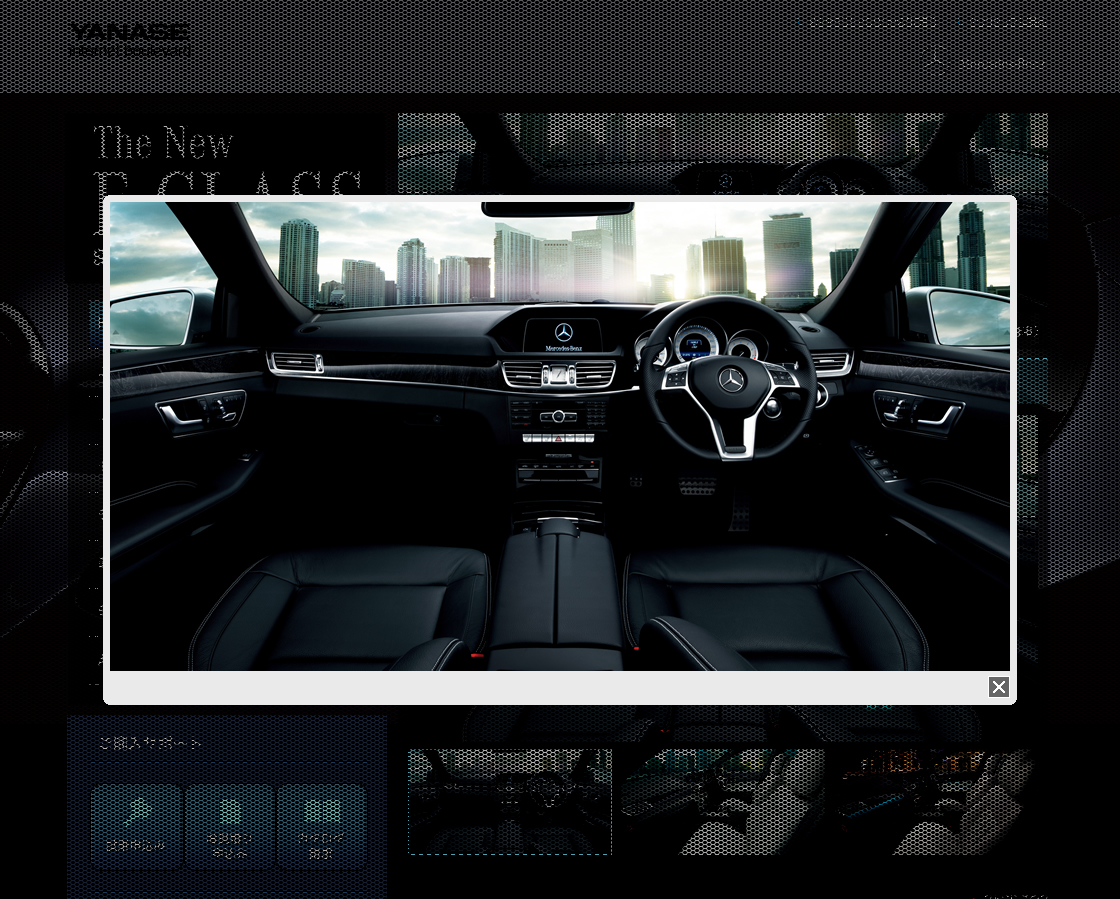
Task: Select the dashboard thumbnail with dashed border
Action: (510, 802)
